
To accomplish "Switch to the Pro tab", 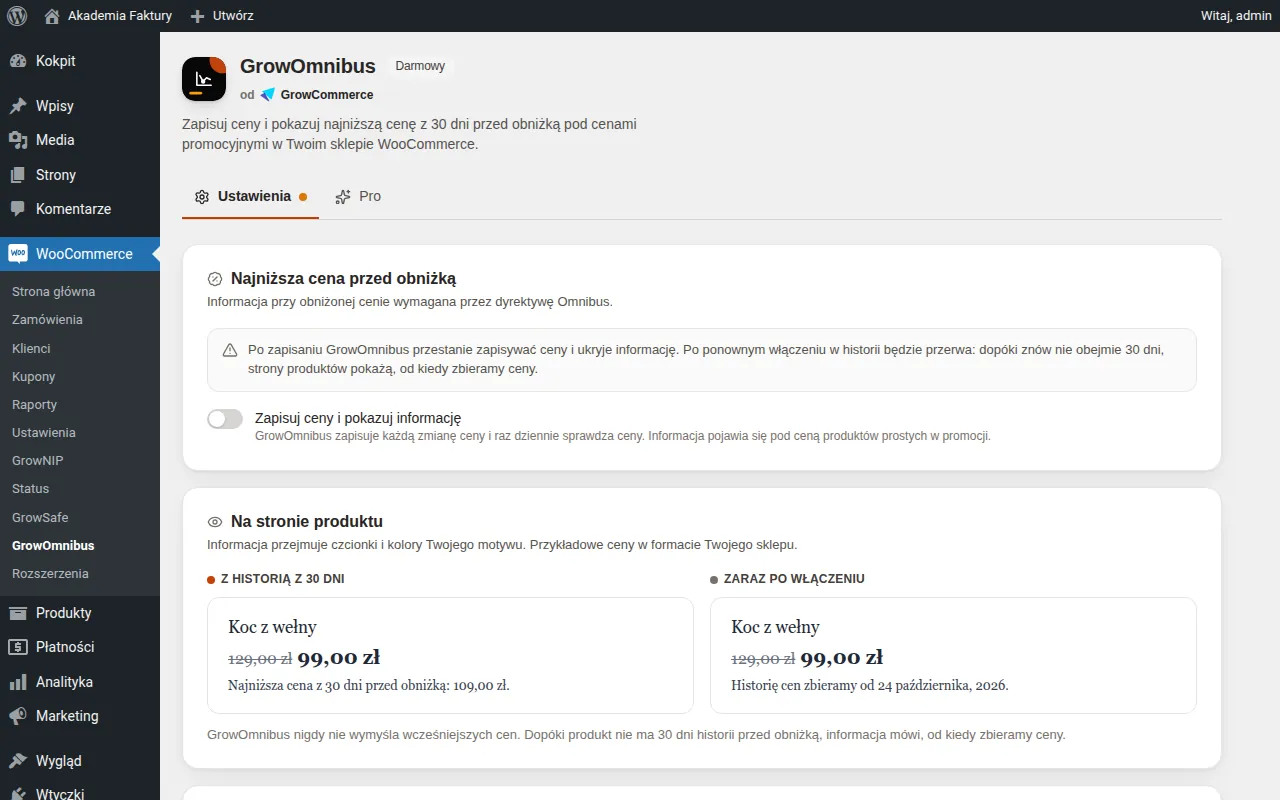I will [x=358, y=196].
